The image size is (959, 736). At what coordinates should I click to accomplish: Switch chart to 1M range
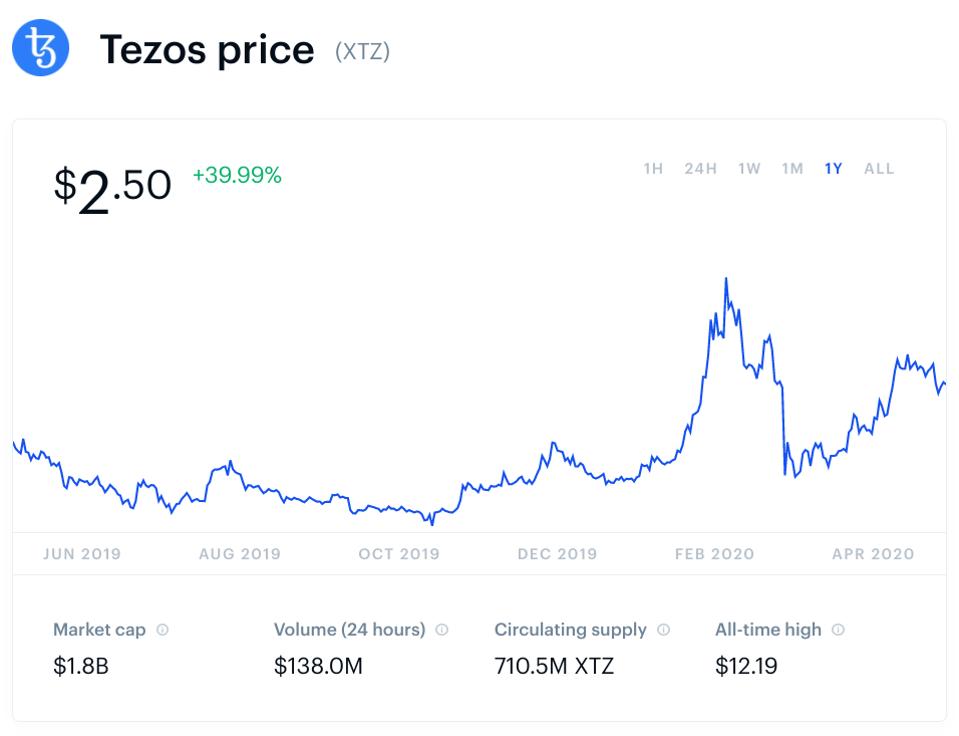point(792,169)
